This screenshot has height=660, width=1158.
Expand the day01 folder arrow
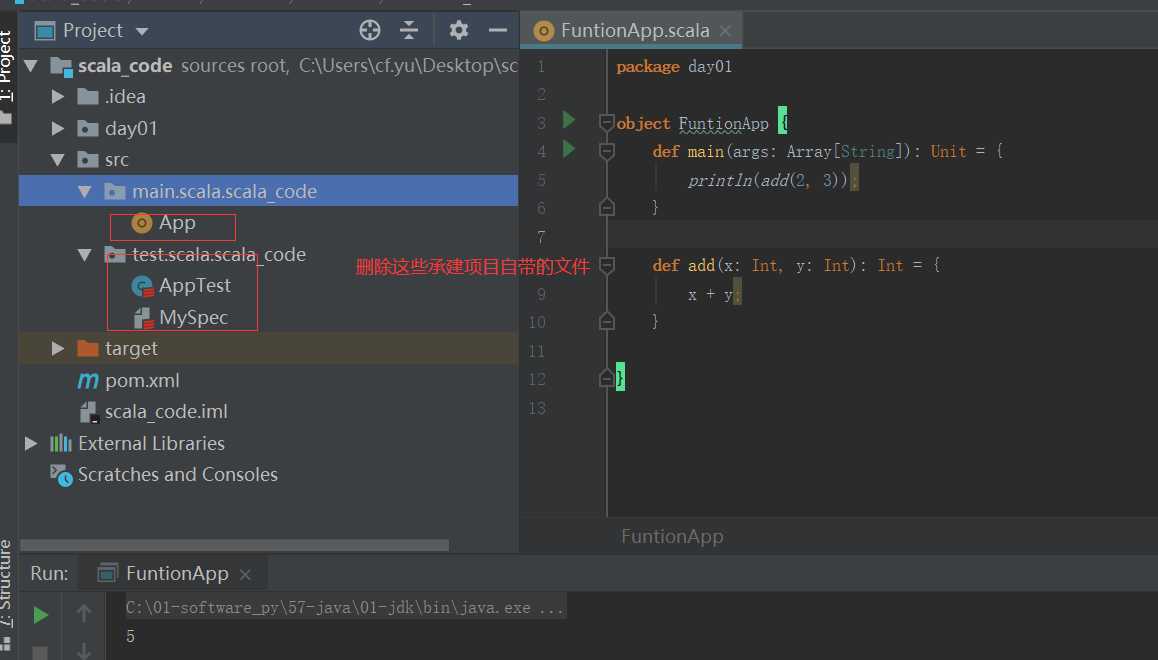(58, 128)
